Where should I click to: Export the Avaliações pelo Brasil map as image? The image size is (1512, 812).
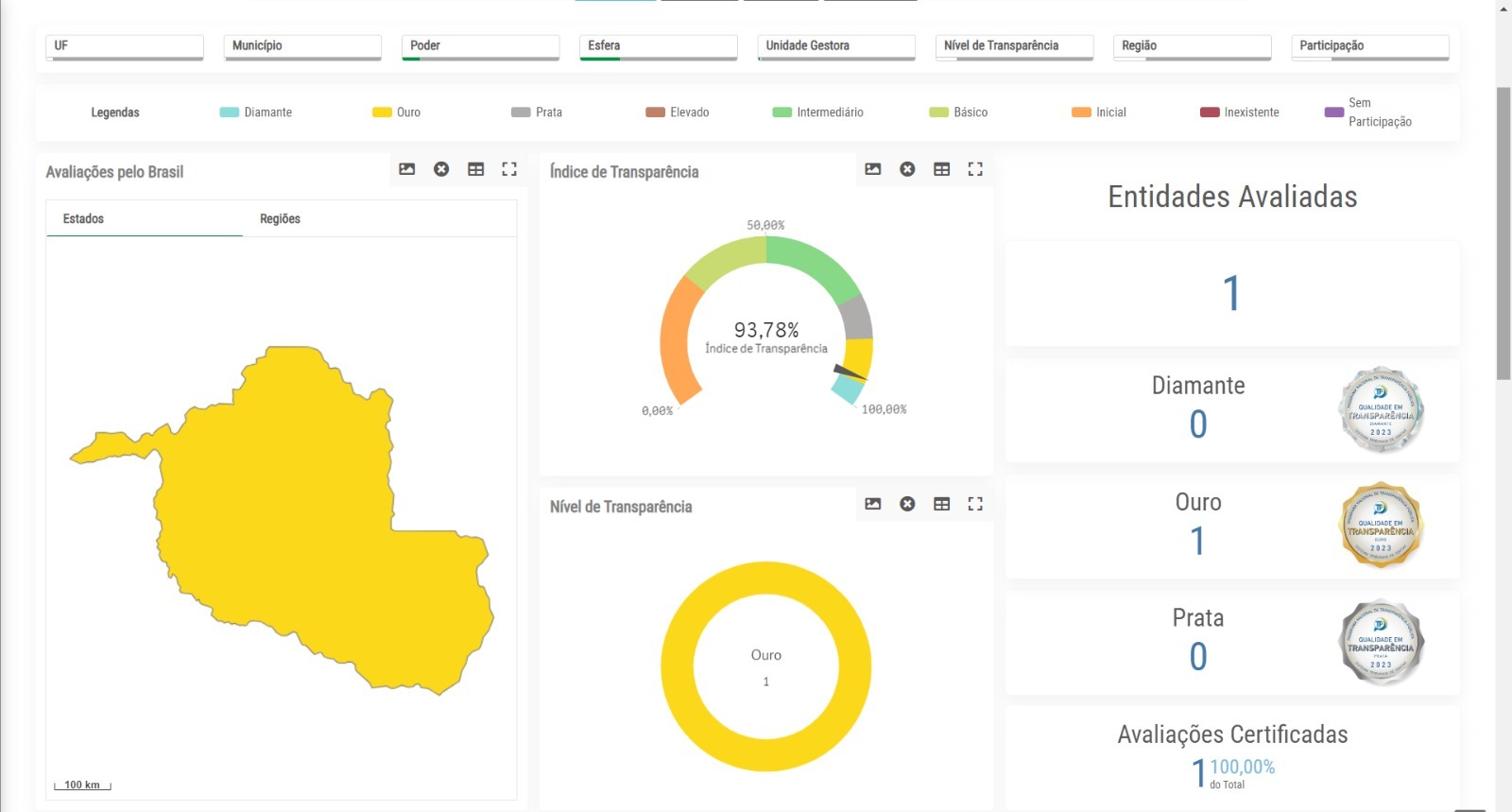(x=406, y=169)
